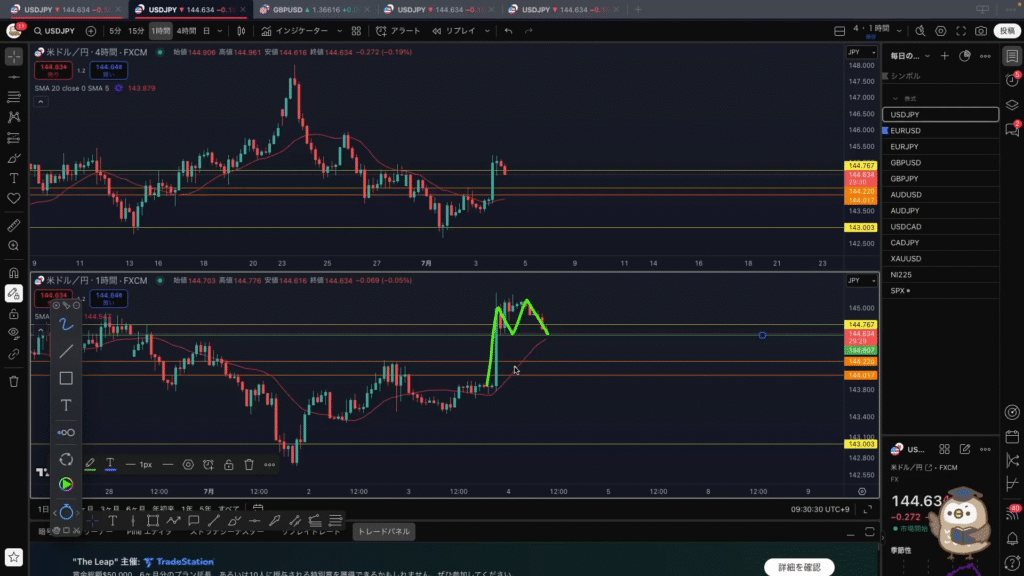Screen dimensions: 1024x576
Task: Toggle hide all drawings eye icon
Action: click(14, 334)
